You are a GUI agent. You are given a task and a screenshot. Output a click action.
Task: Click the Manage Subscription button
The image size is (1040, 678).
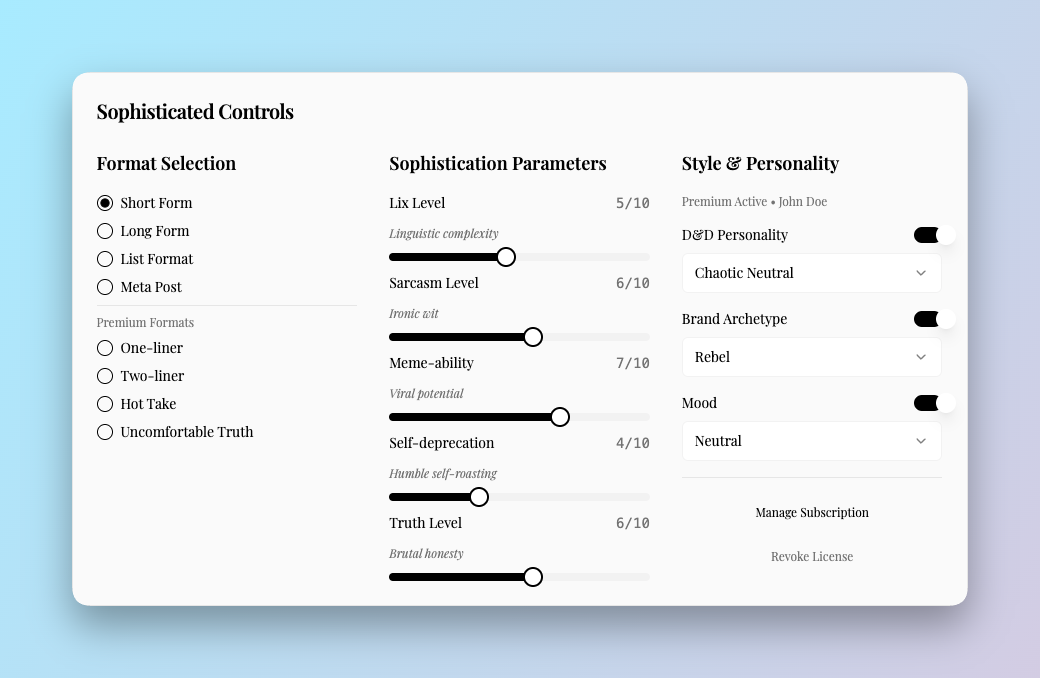(811, 513)
